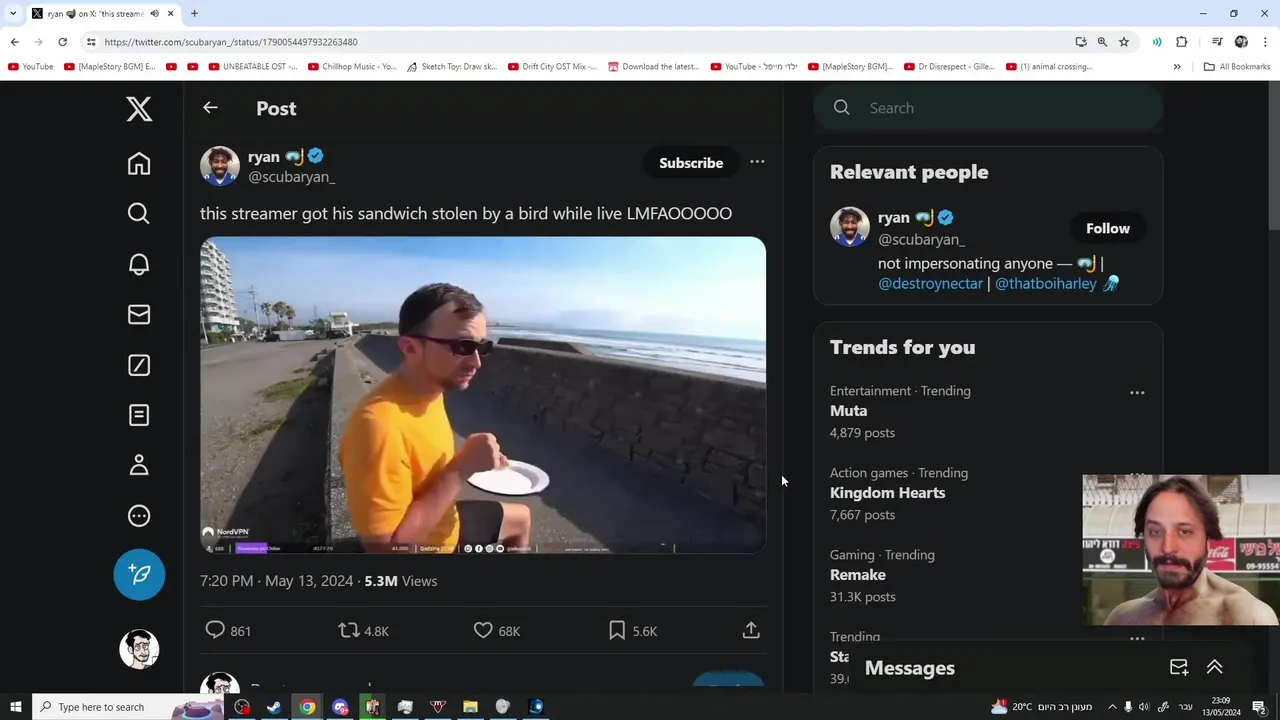1280x720 pixels.
Task: Open the @destroynectar profile link
Action: pyautogui.click(x=930, y=284)
